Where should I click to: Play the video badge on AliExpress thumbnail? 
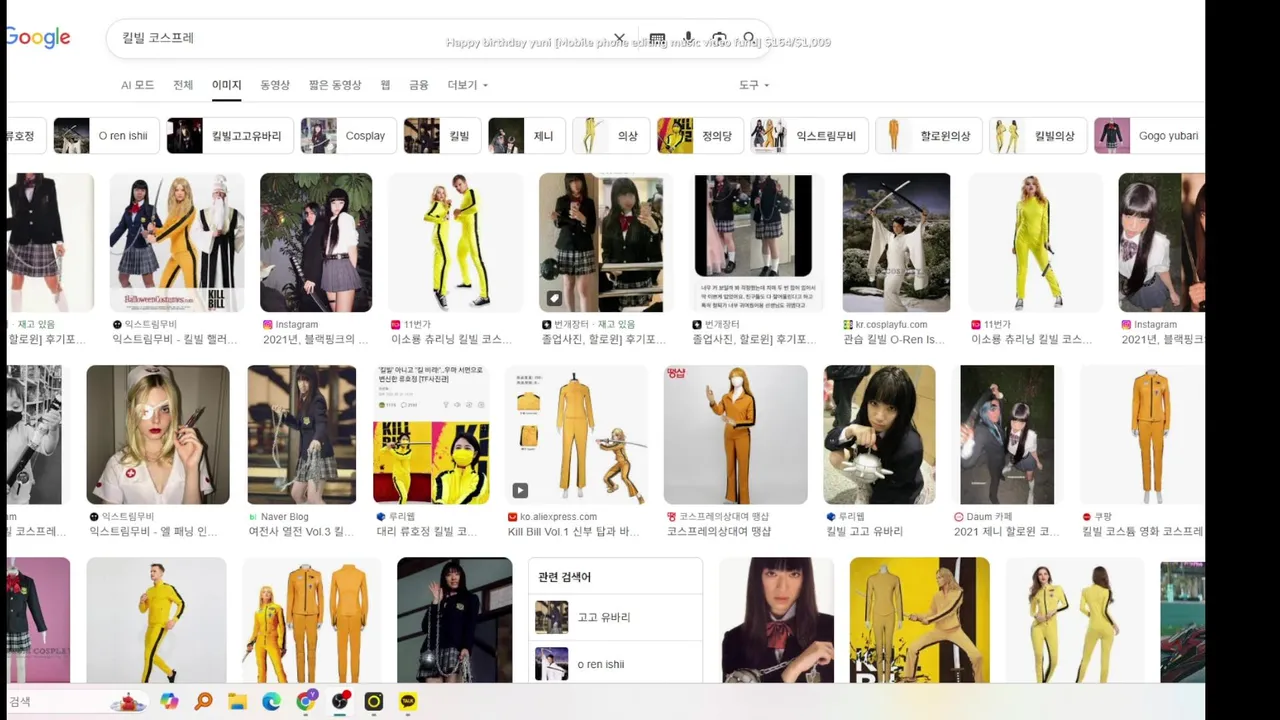(x=521, y=490)
